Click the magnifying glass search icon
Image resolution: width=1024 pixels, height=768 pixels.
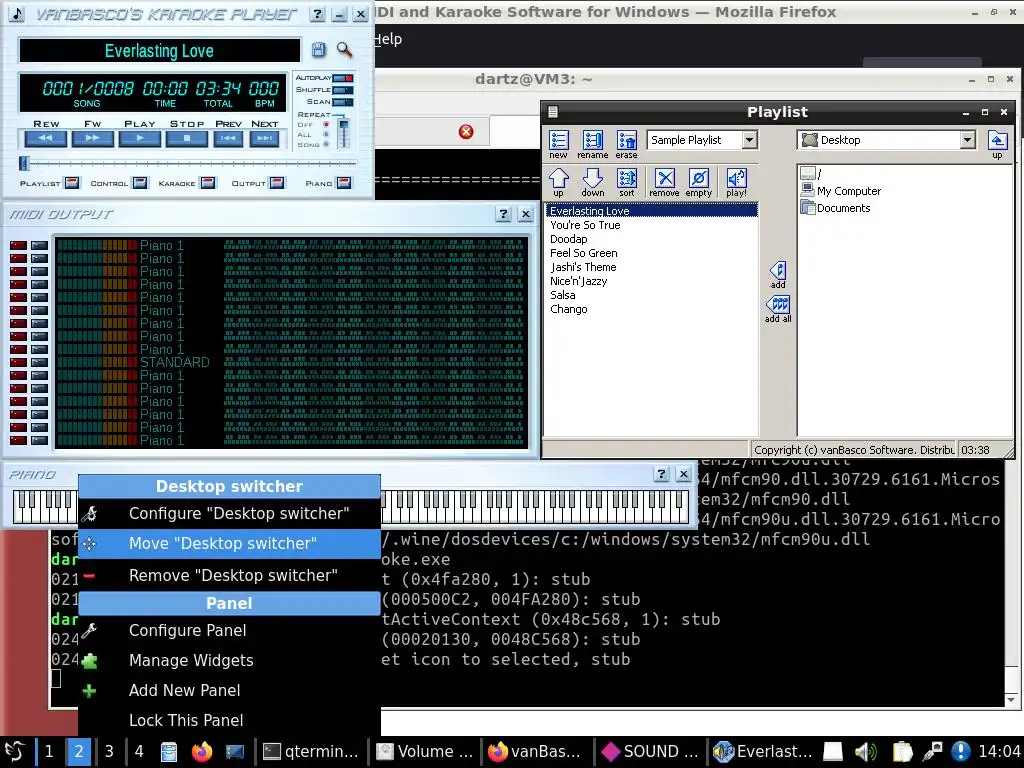(x=344, y=50)
